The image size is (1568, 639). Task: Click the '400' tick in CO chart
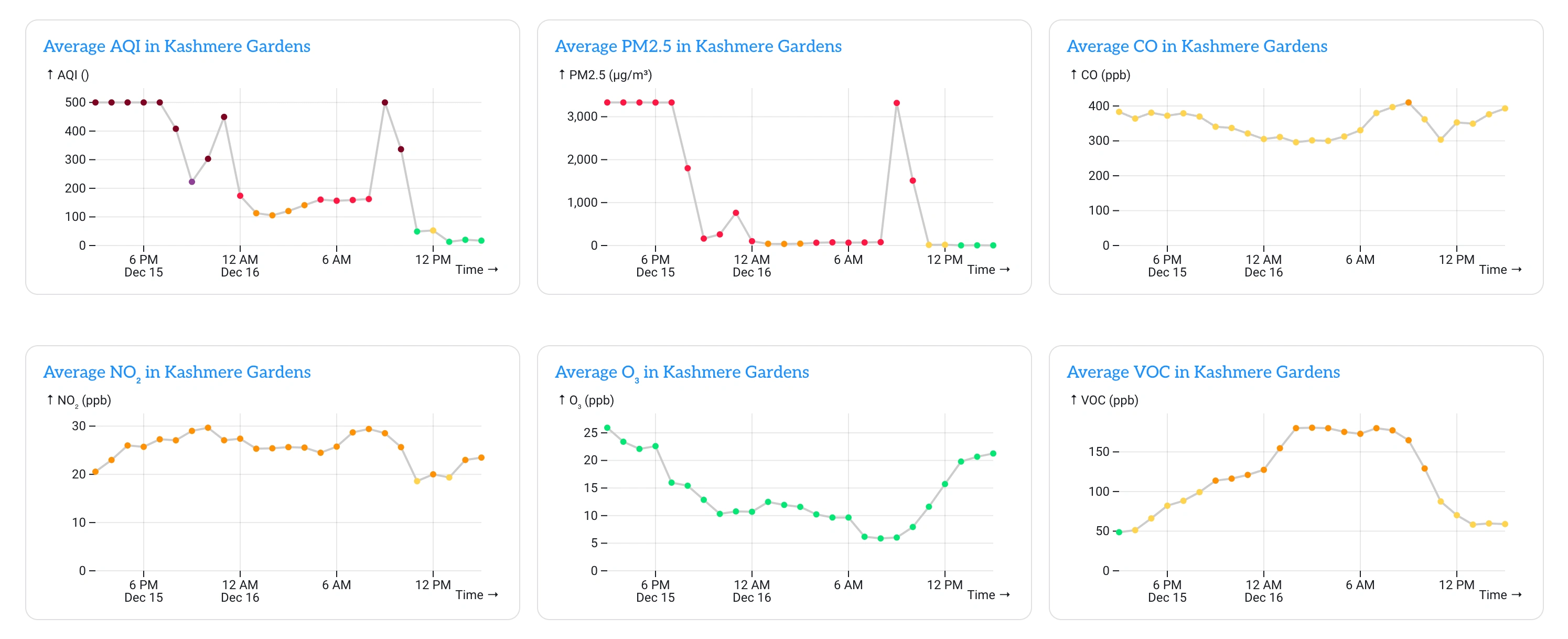point(1099,106)
